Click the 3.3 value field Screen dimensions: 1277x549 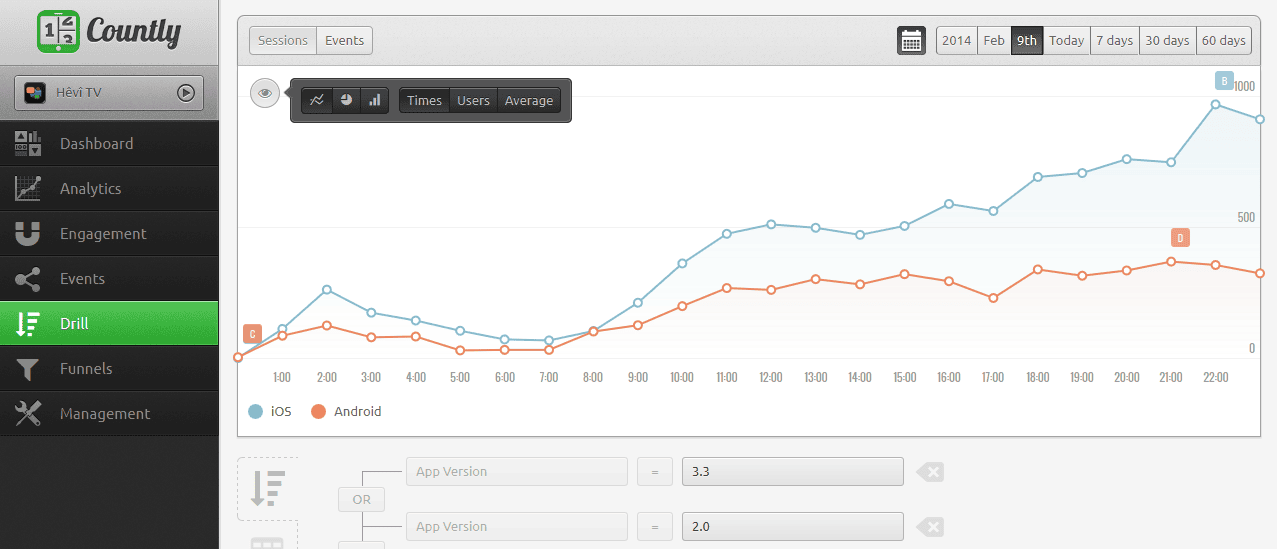[x=793, y=471]
